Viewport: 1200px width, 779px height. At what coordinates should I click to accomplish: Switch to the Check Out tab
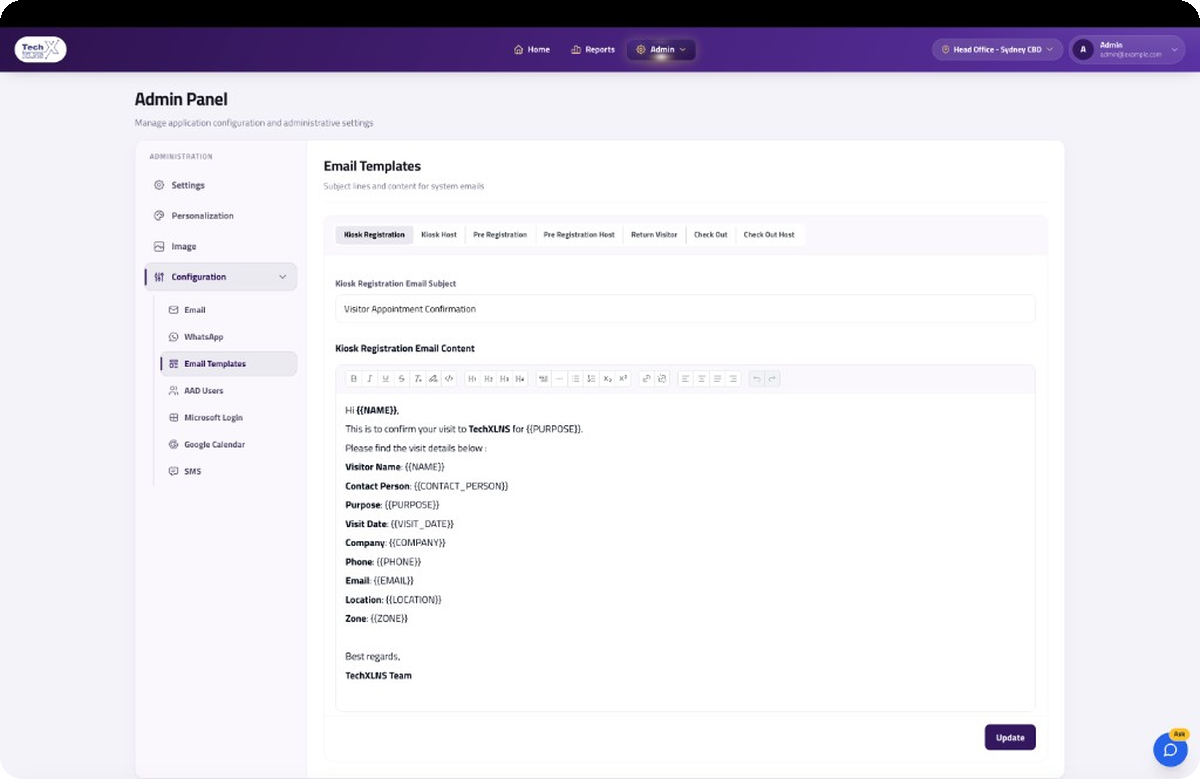[711, 235]
